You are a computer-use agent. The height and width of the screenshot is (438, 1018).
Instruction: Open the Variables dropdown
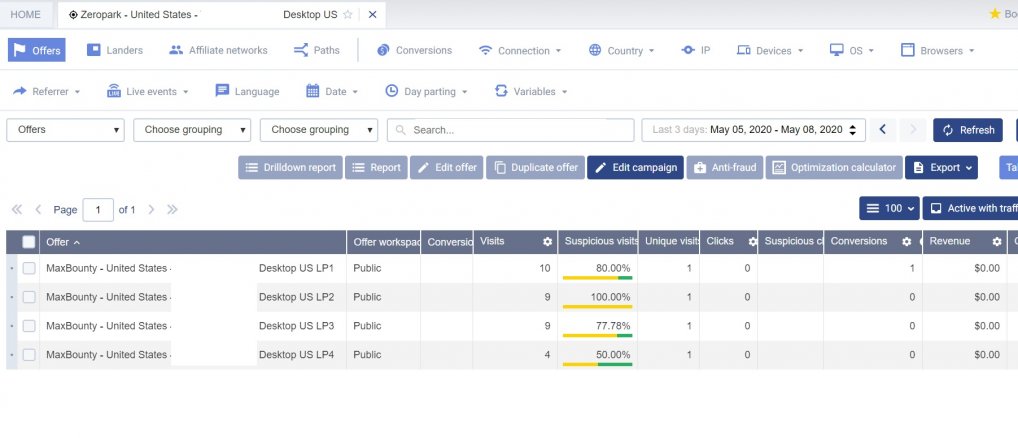530,91
